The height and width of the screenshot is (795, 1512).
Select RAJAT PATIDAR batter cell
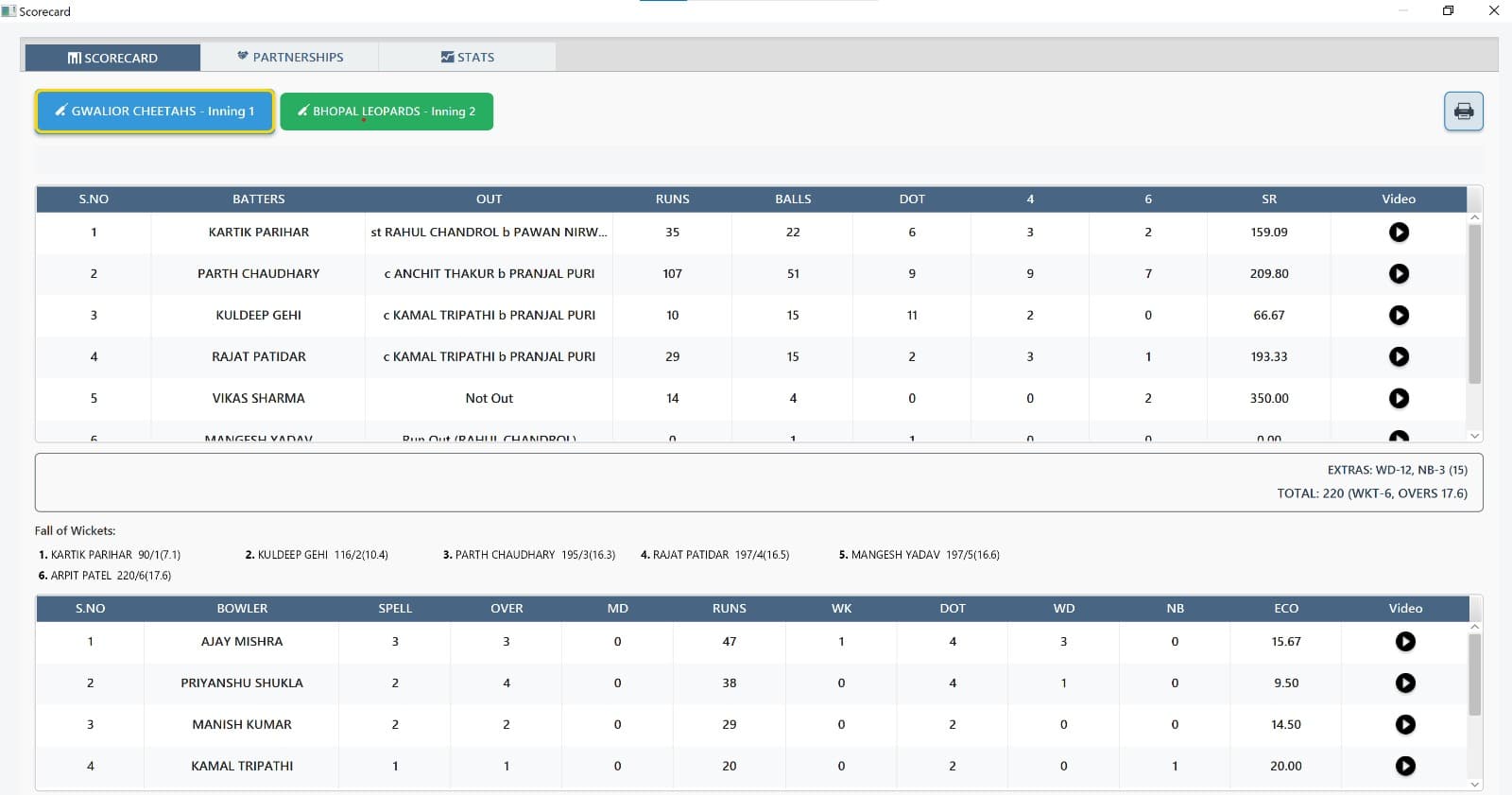(x=258, y=356)
